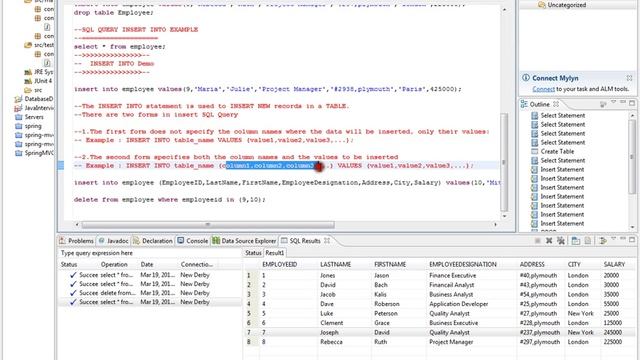Image resolution: width=640 pixels, height=360 pixels.
Task: Click the sort icon in Outline toolbar
Action: (603, 104)
